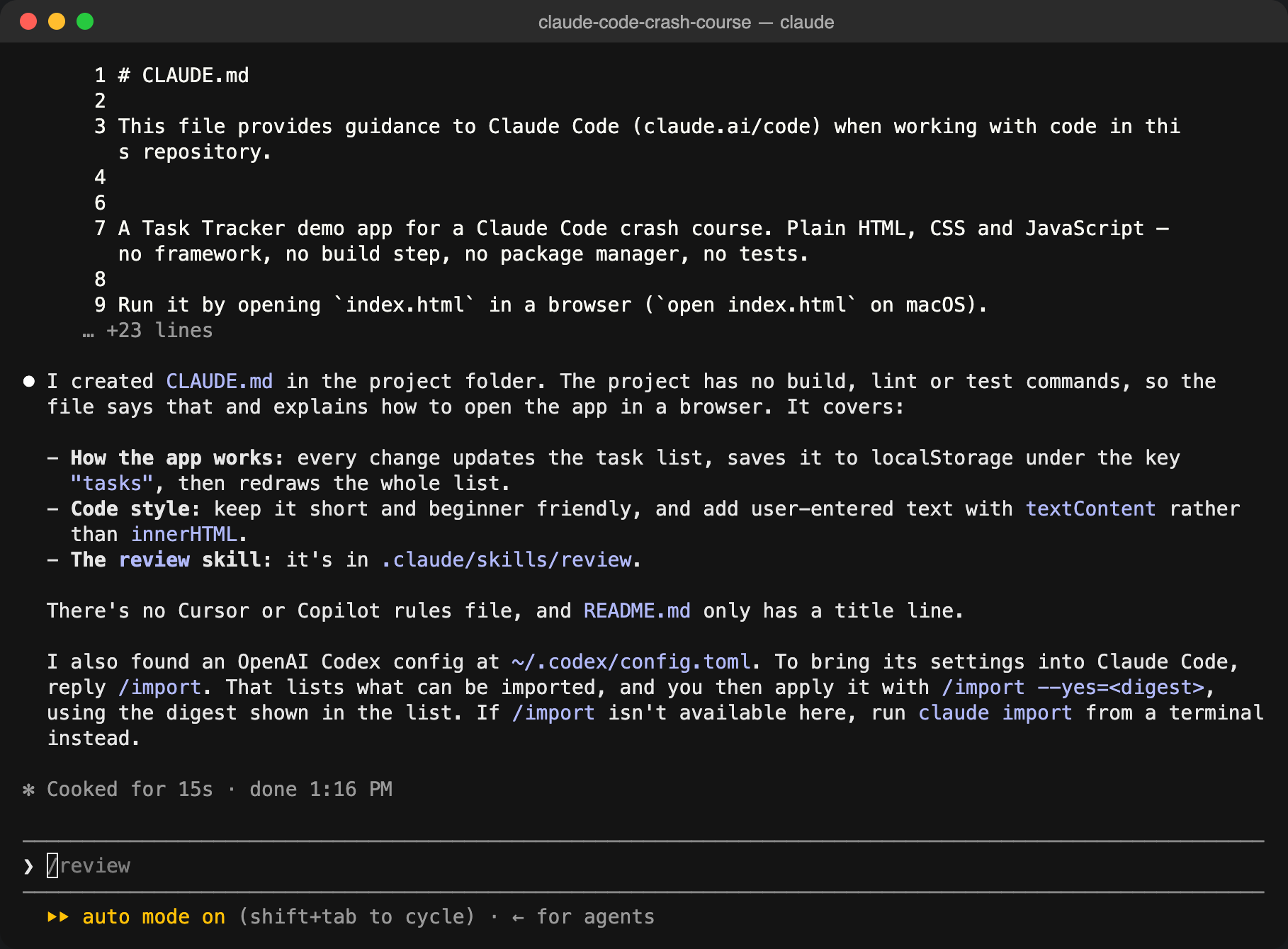The height and width of the screenshot is (949, 1288).
Task: Click the 'Code style:' bold heading
Action: (x=135, y=508)
